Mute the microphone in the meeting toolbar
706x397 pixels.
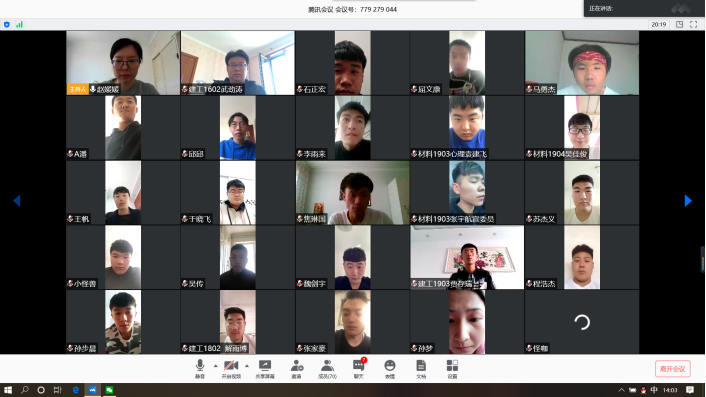[200, 369]
